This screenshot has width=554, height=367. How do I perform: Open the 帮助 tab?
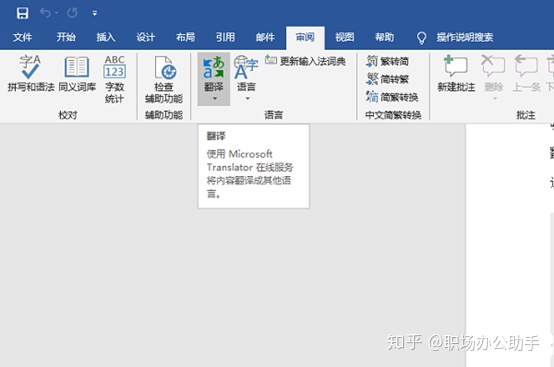pyautogui.click(x=384, y=37)
